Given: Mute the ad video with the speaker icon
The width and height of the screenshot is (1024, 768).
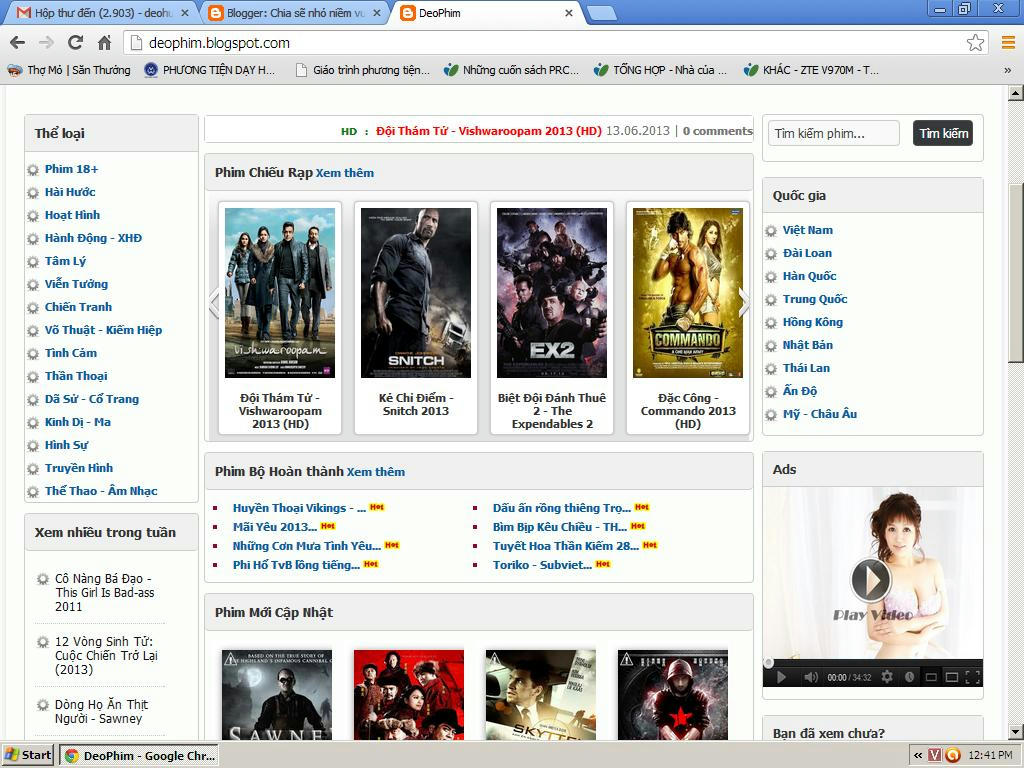Looking at the screenshot, I should click(x=810, y=677).
